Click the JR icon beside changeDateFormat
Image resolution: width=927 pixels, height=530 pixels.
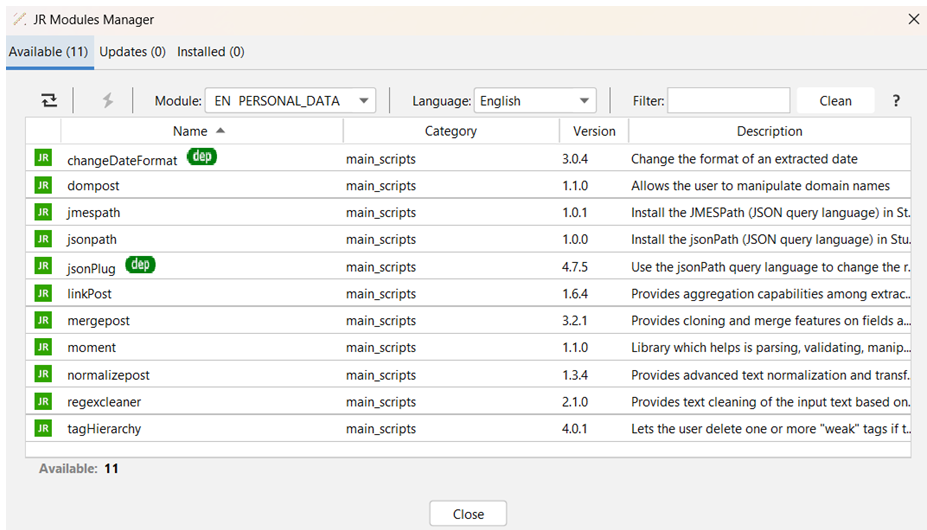pyautogui.click(x=43, y=158)
